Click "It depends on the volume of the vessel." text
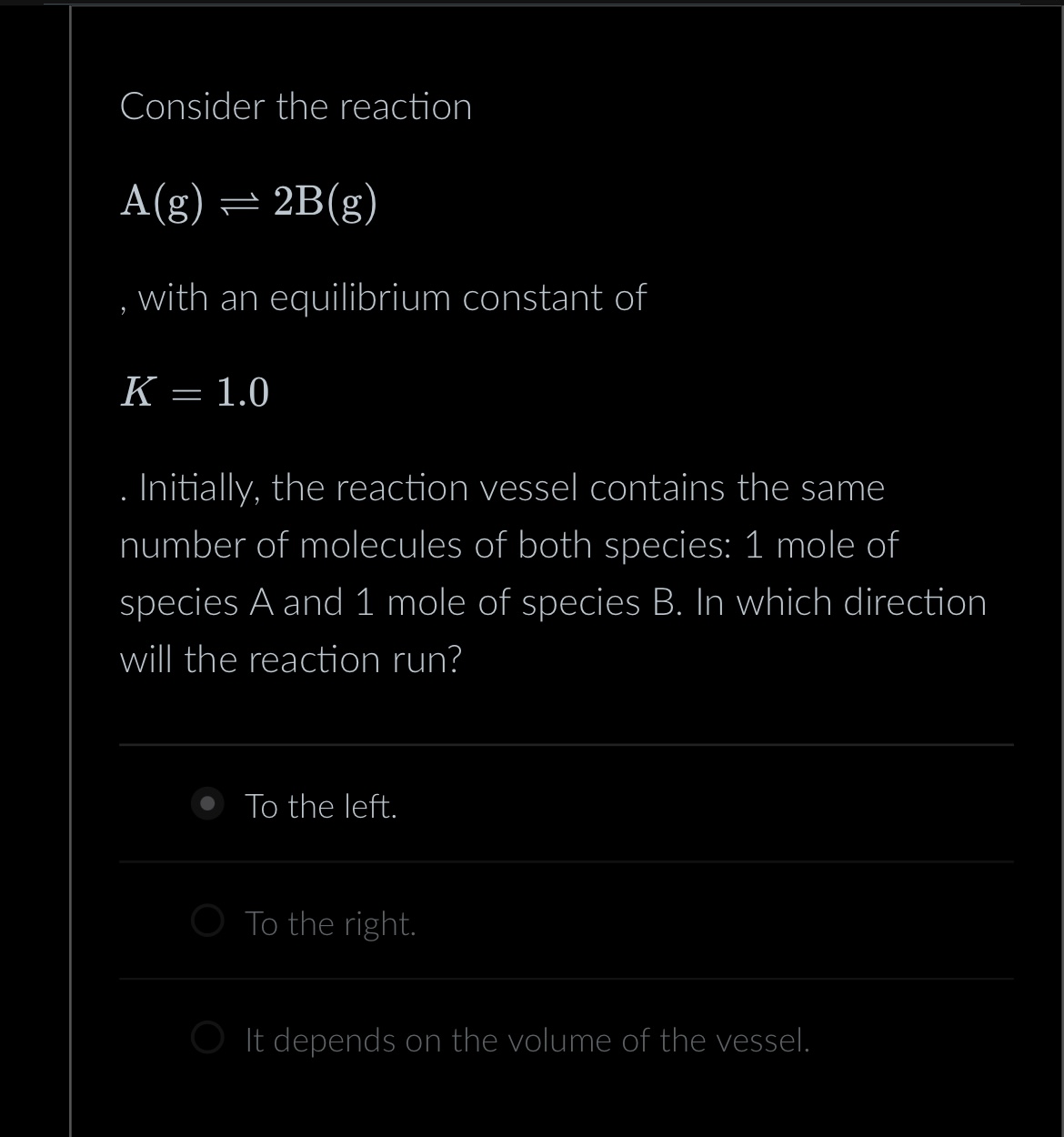 pos(527,1040)
